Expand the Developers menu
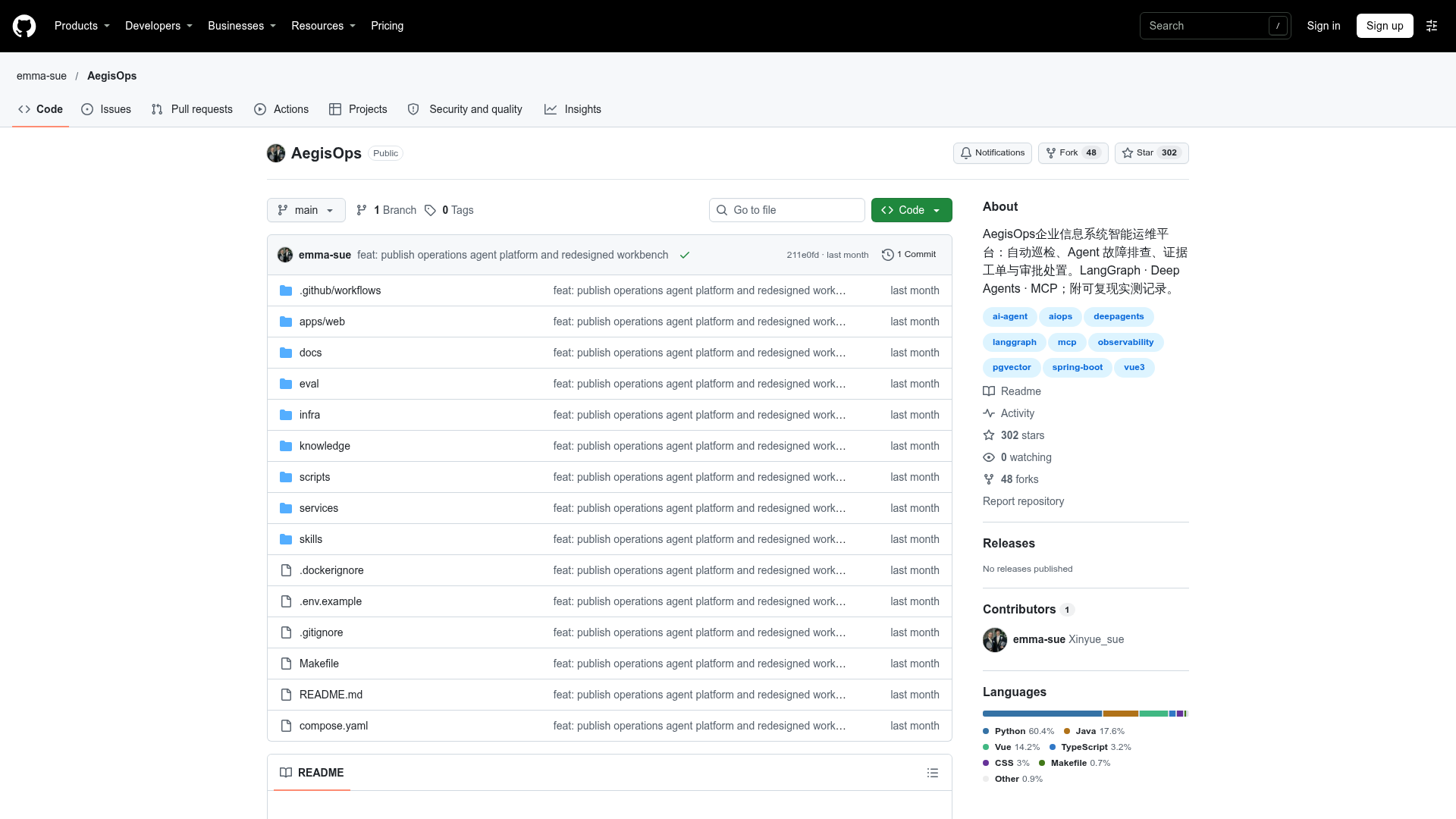The height and width of the screenshot is (819, 1456). coord(158,26)
